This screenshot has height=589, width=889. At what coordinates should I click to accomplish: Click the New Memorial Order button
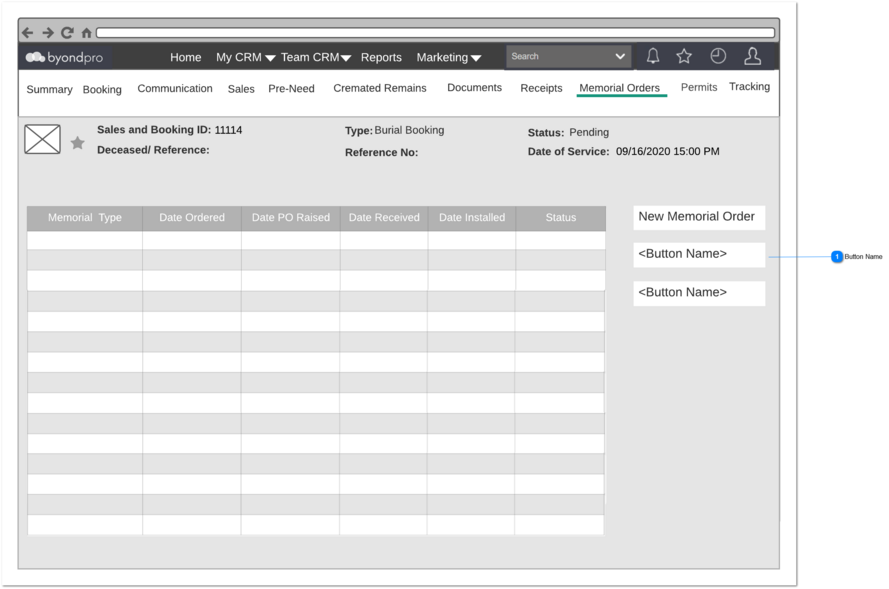coord(699,217)
